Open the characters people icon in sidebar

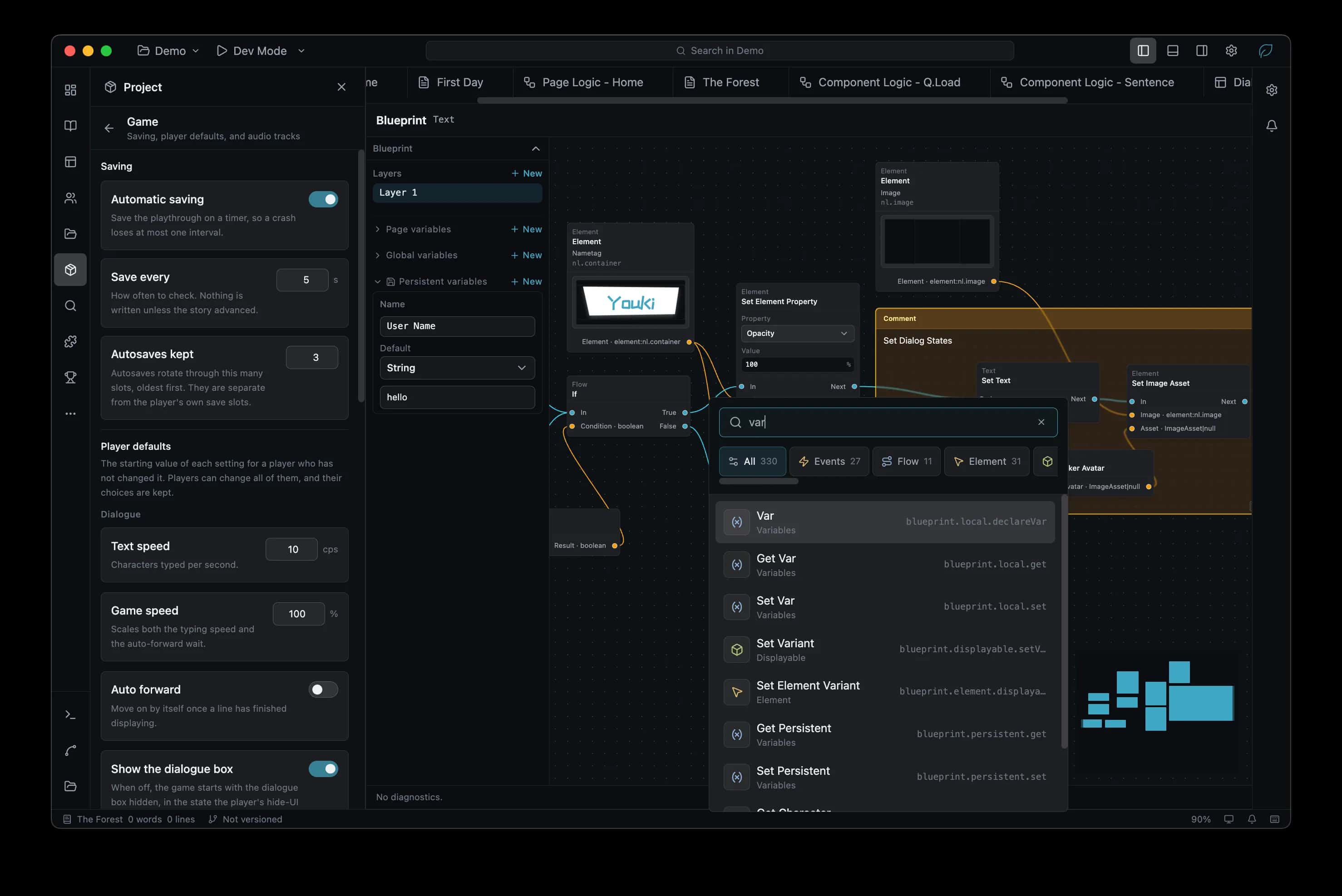tap(70, 198)
